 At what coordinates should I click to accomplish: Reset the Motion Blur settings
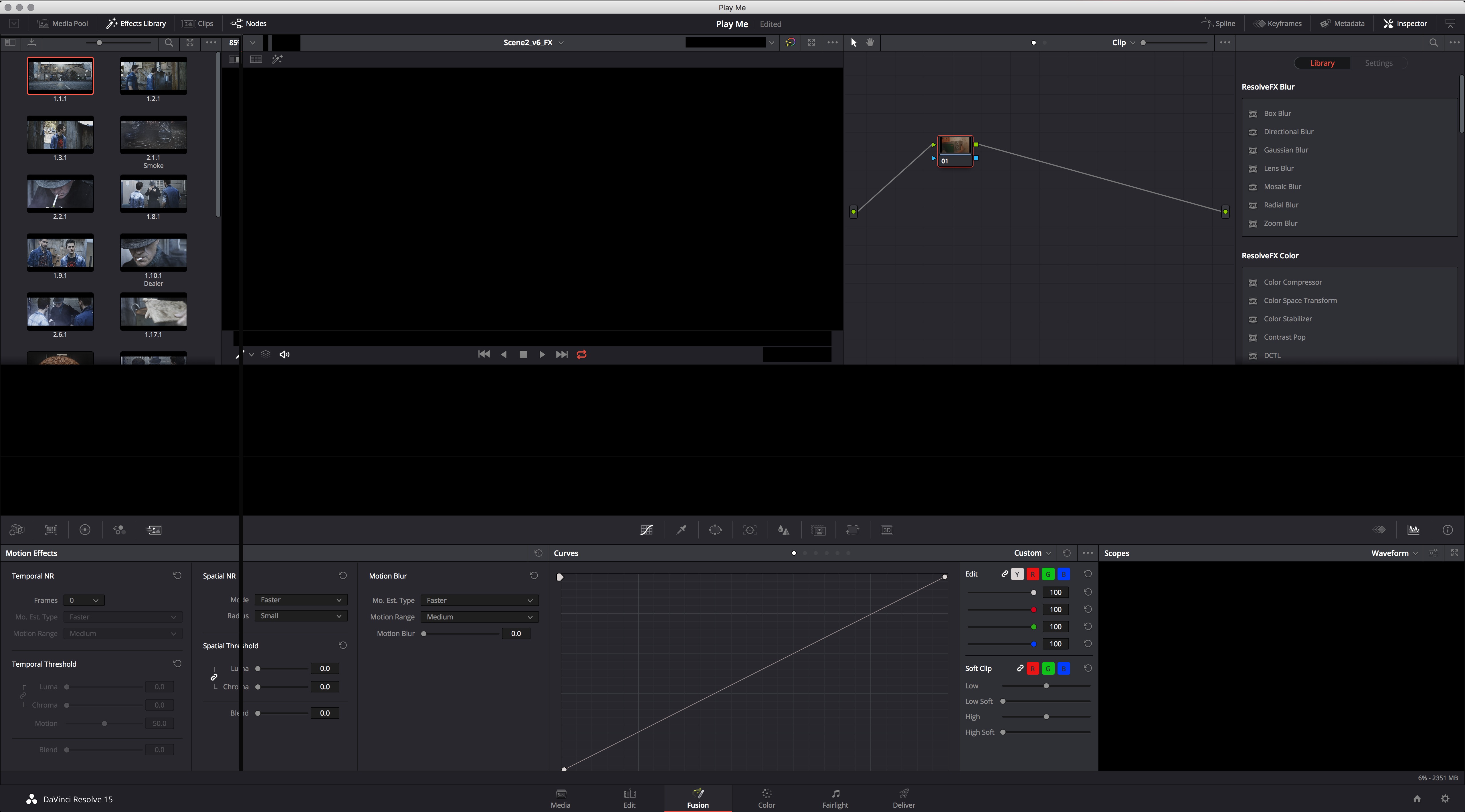tap(533, 575)
